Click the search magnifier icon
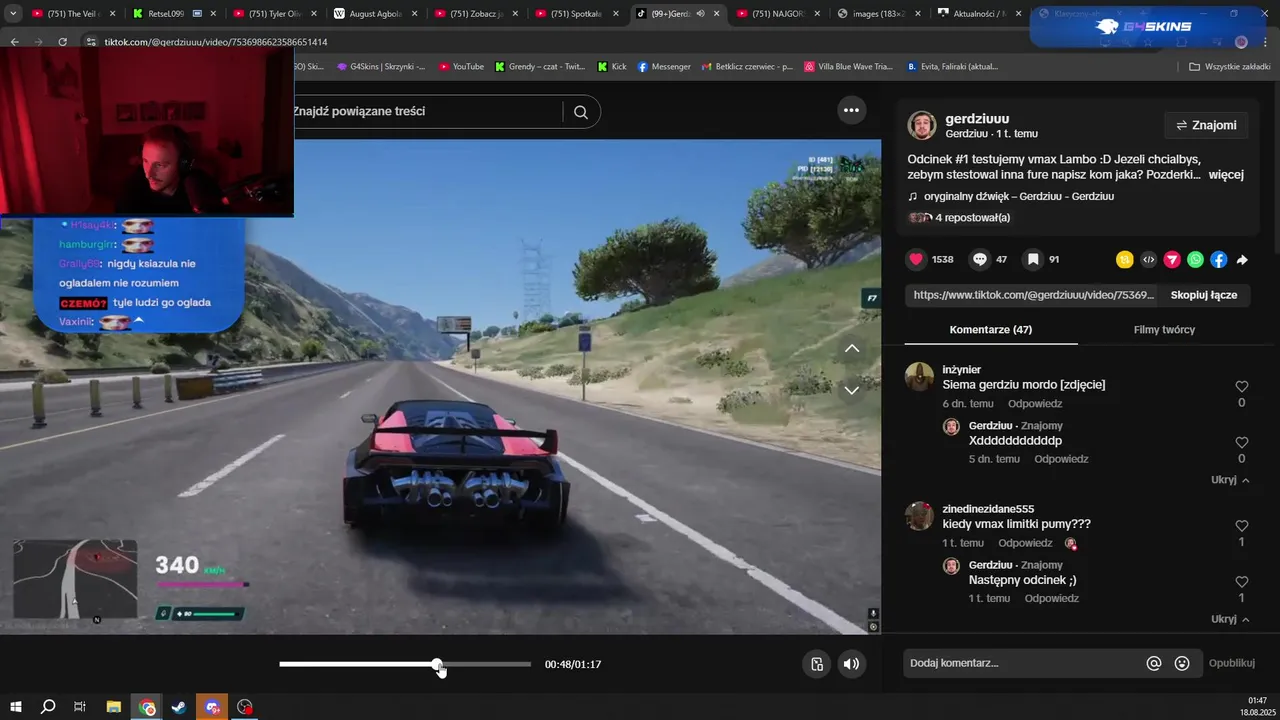 [x=581, y=112]
